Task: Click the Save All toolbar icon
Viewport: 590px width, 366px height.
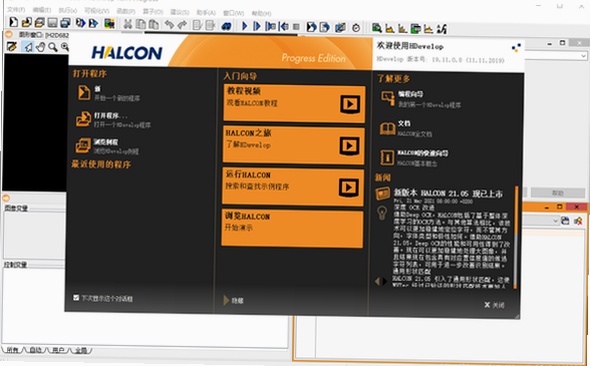Action: pyautogui.click(x=65, y=23)
